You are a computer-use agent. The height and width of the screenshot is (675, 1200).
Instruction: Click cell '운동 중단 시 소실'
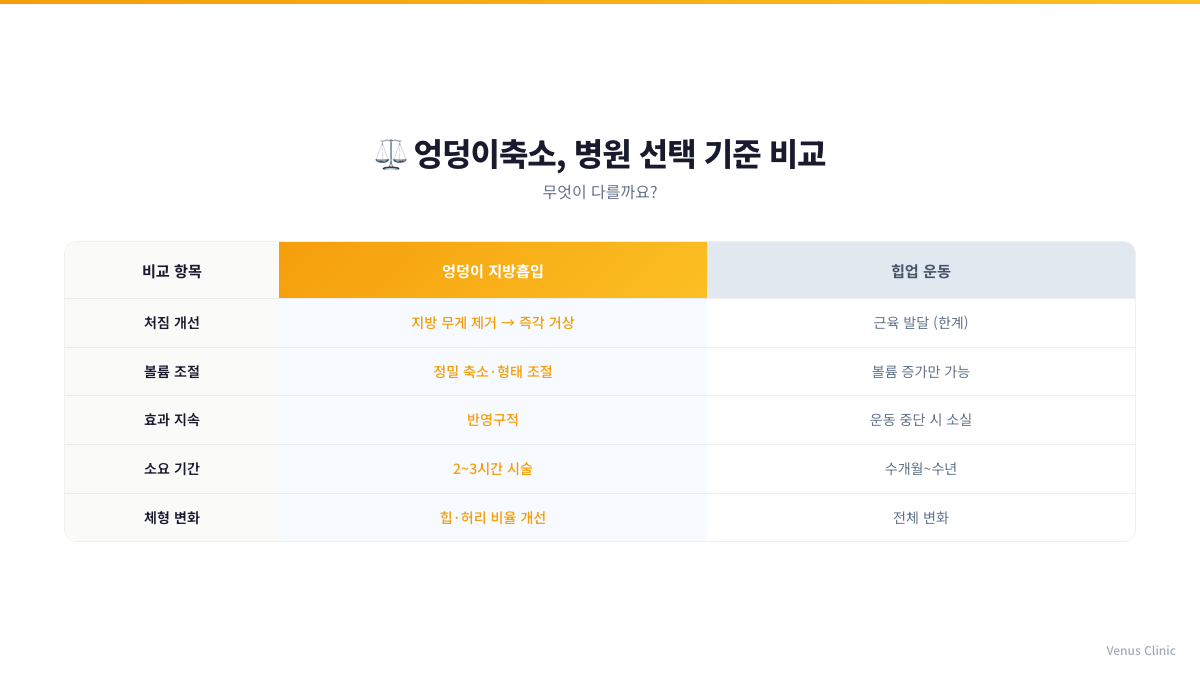[921, 420]
